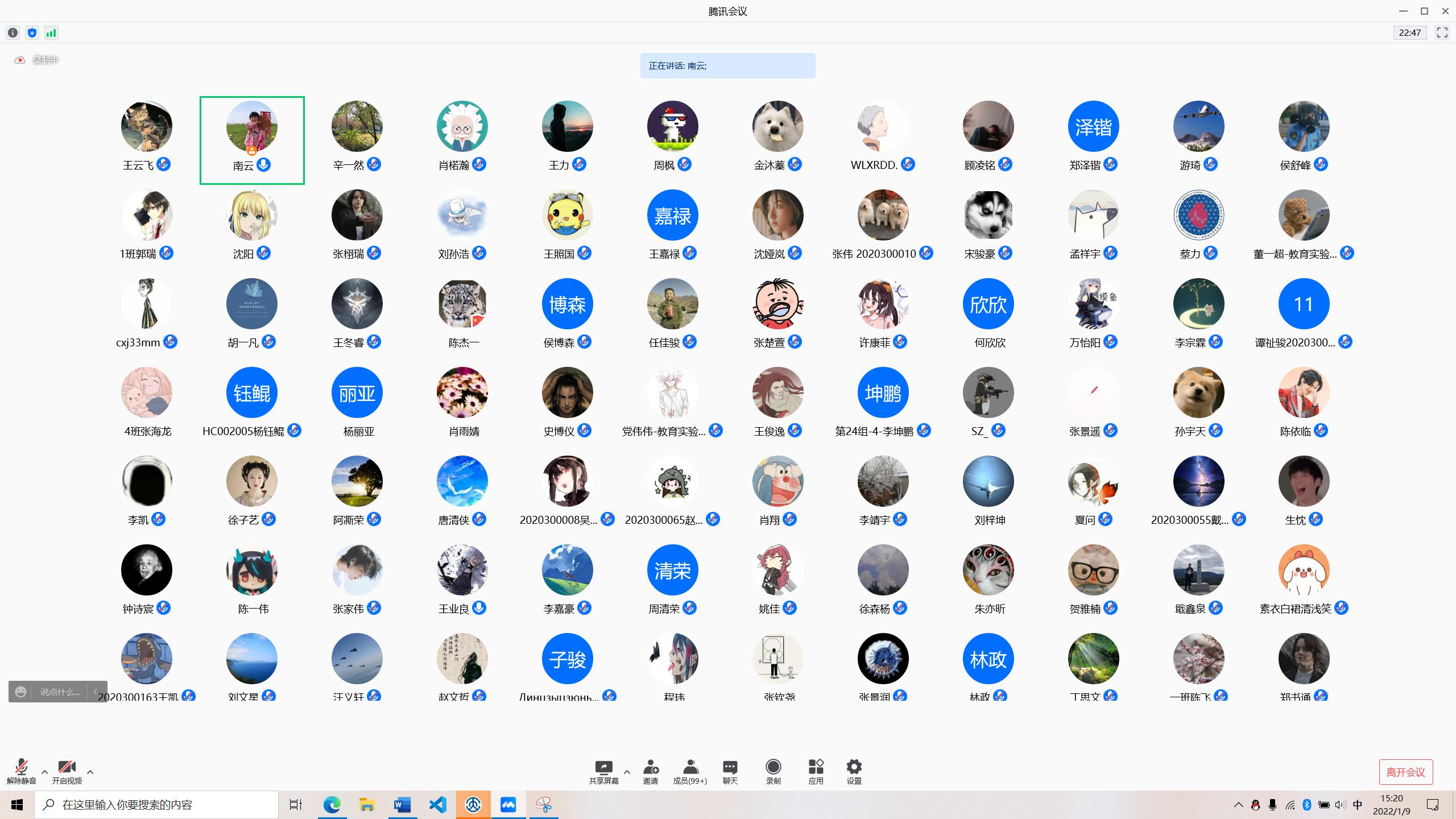Viewport: 1456px width, 819px height.
Task: Click the Leave Meeting (离开会议) button
Action: coord(1405,772)
